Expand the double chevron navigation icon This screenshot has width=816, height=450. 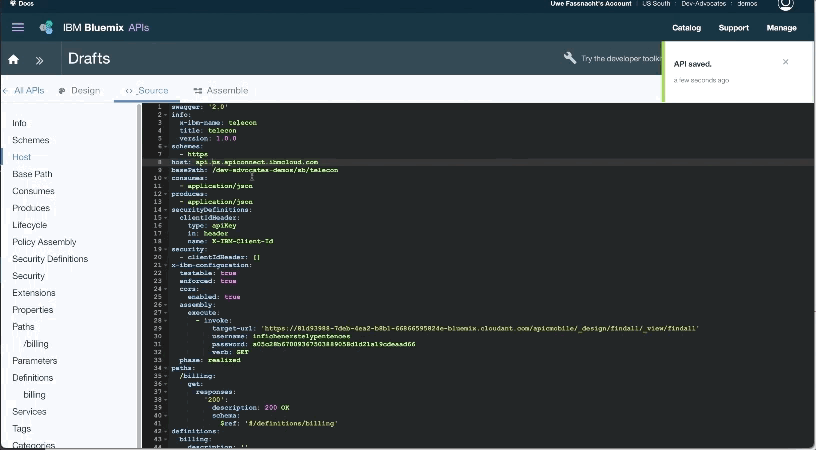point(39,60)
